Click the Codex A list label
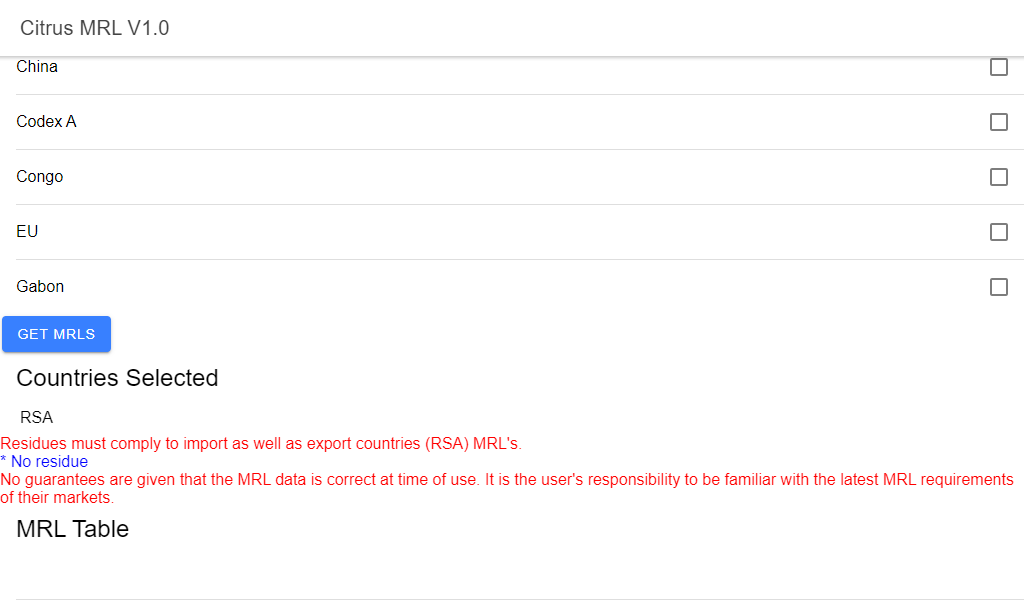The image size is (1024, 600). (x=46, y=122)
